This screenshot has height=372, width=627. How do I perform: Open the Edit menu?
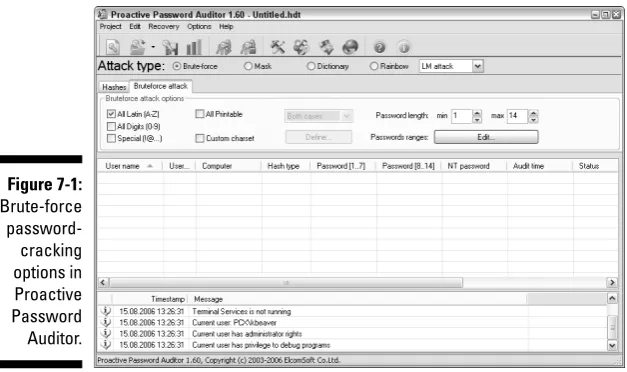tap(135, 26)
